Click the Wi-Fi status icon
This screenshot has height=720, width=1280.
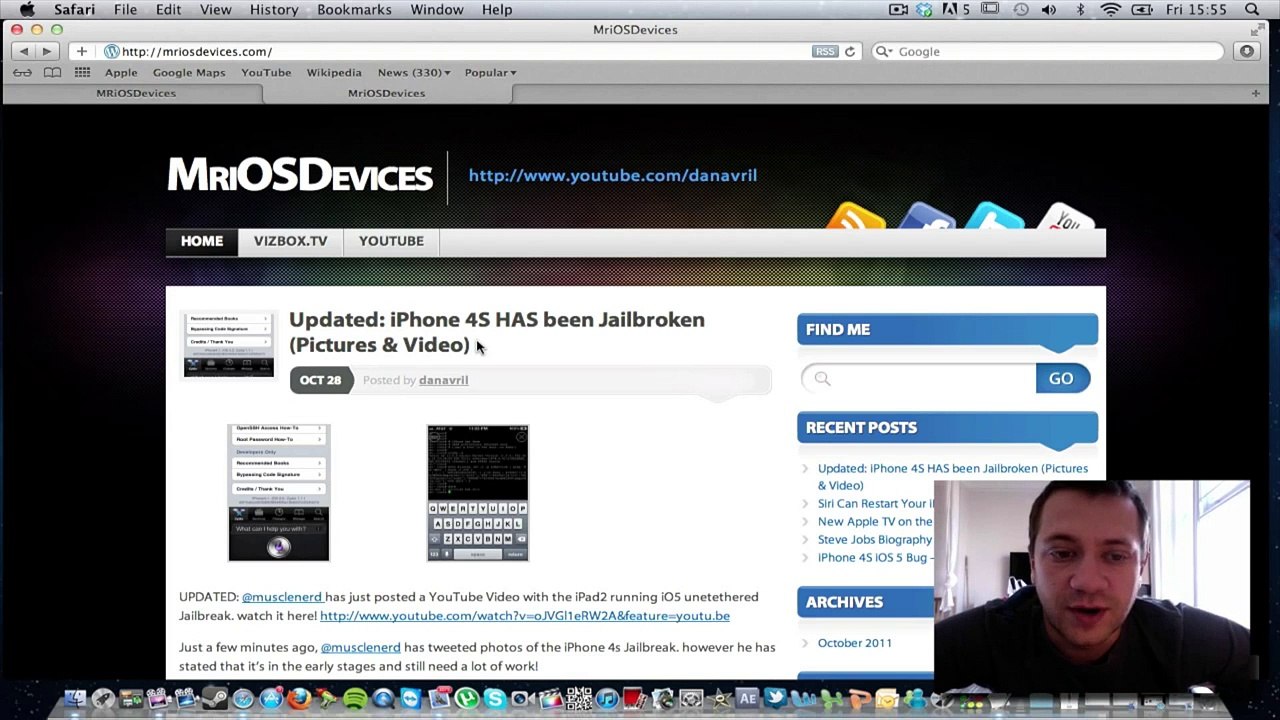[1110, 10]
